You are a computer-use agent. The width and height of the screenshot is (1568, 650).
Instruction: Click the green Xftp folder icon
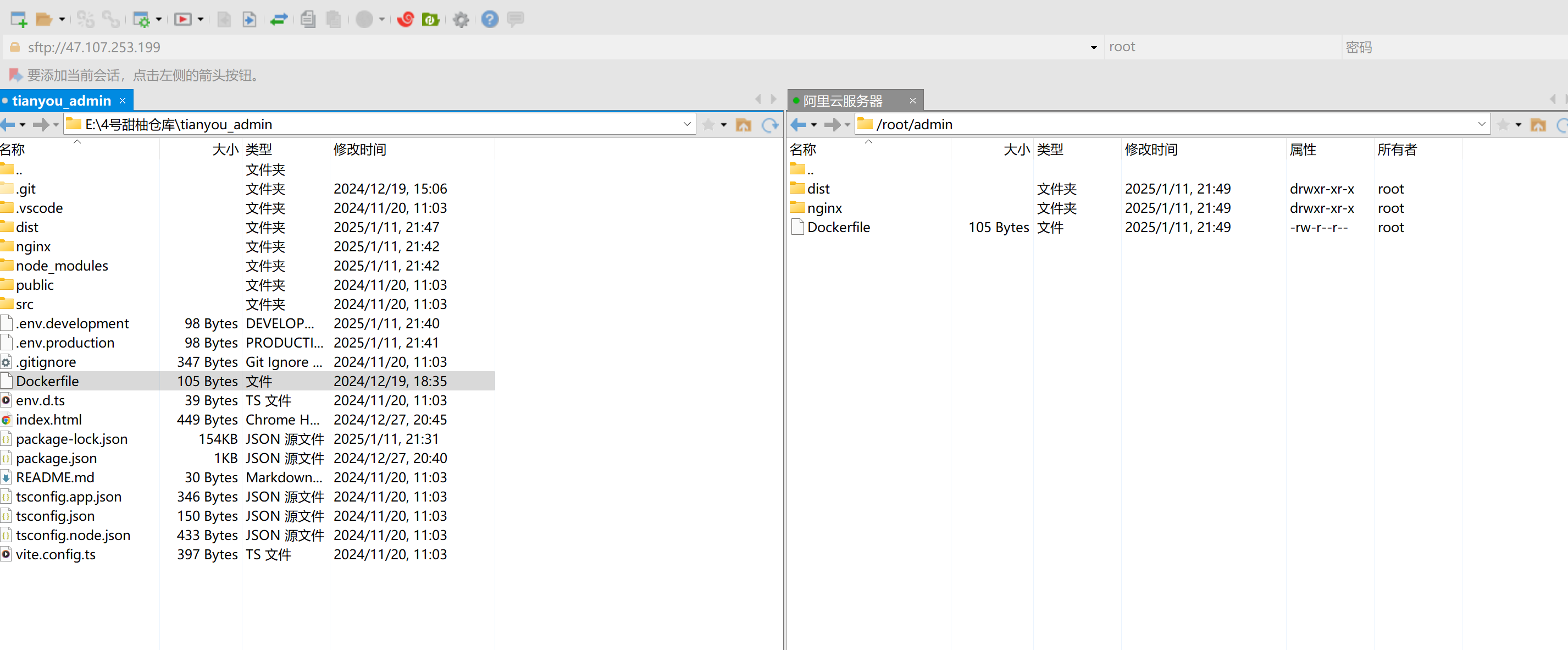(x=430, y=19)
